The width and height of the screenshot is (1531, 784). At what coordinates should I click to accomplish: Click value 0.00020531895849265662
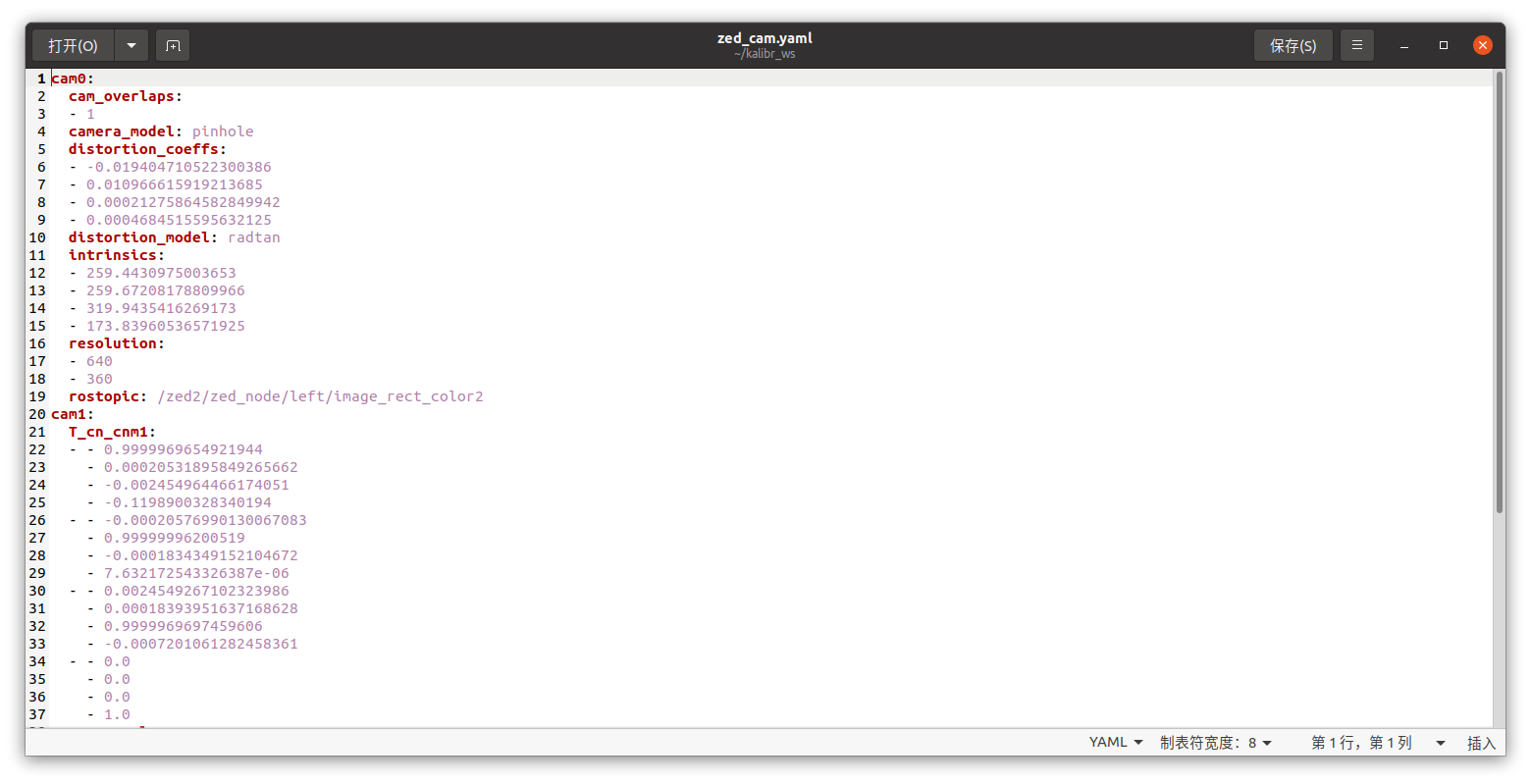[x=201, y=467]
